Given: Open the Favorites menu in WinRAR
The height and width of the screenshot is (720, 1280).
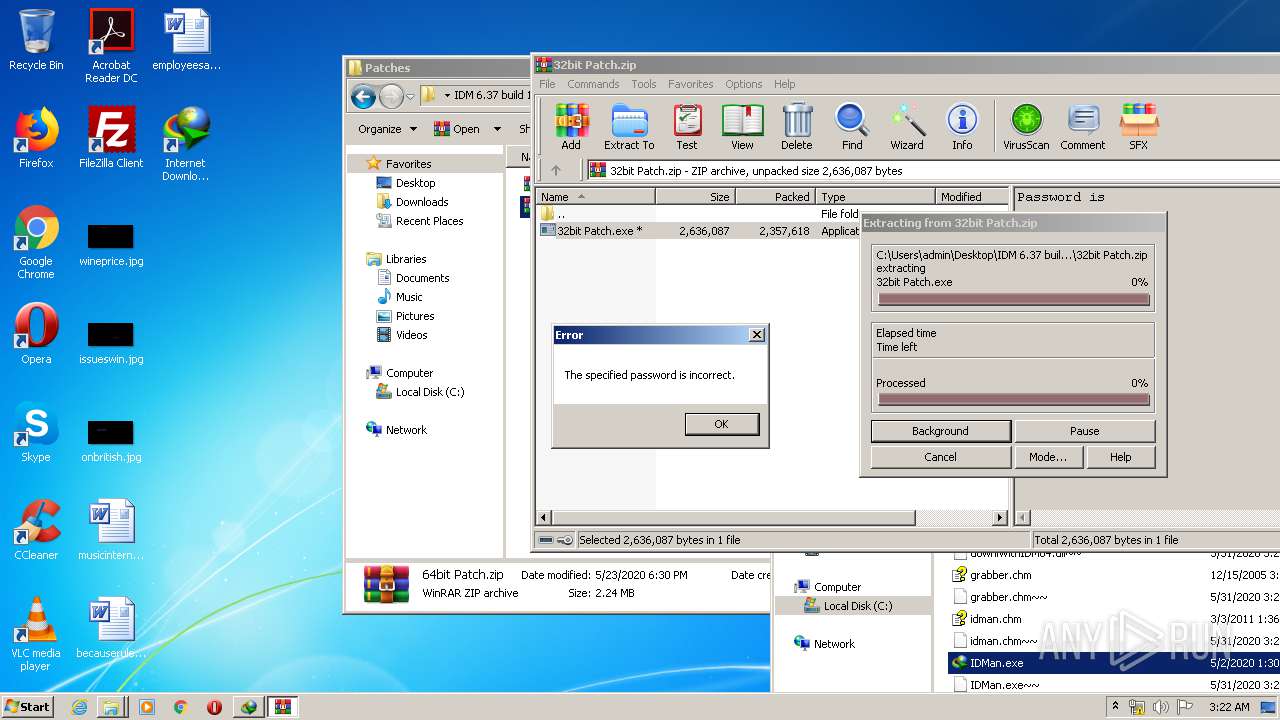Looking at the screenshot, I should click(x=691, y=84).
